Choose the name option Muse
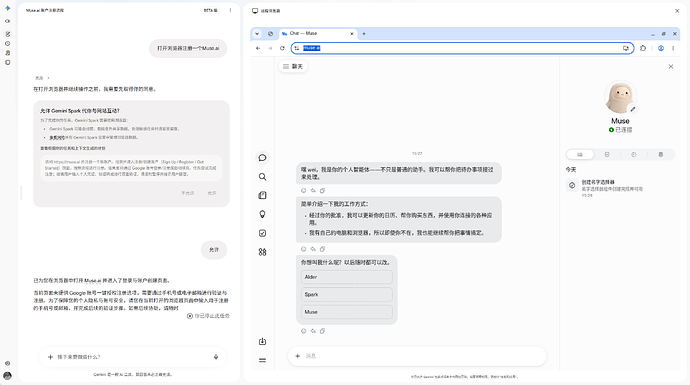 [x=347, y=312]
